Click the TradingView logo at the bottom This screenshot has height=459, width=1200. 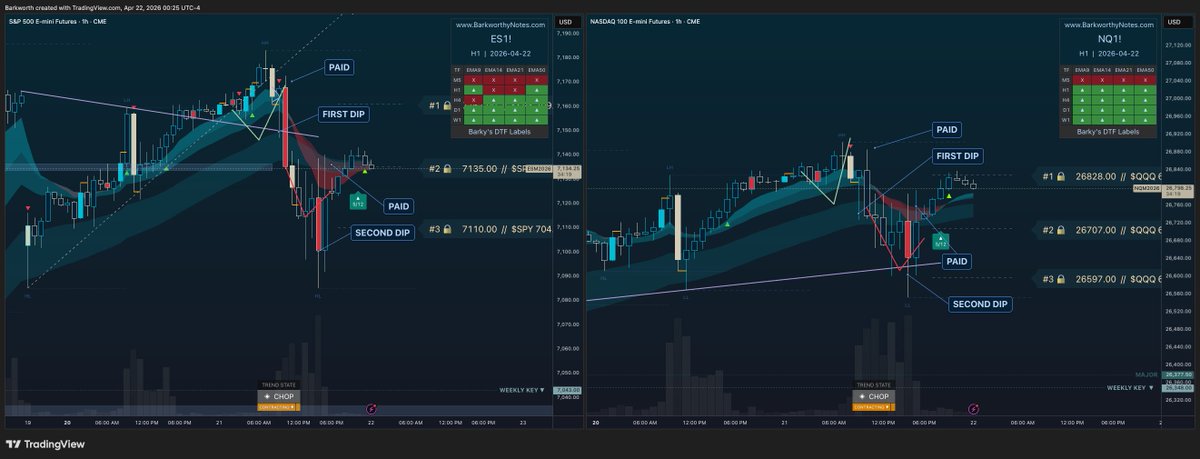(46, 444)
